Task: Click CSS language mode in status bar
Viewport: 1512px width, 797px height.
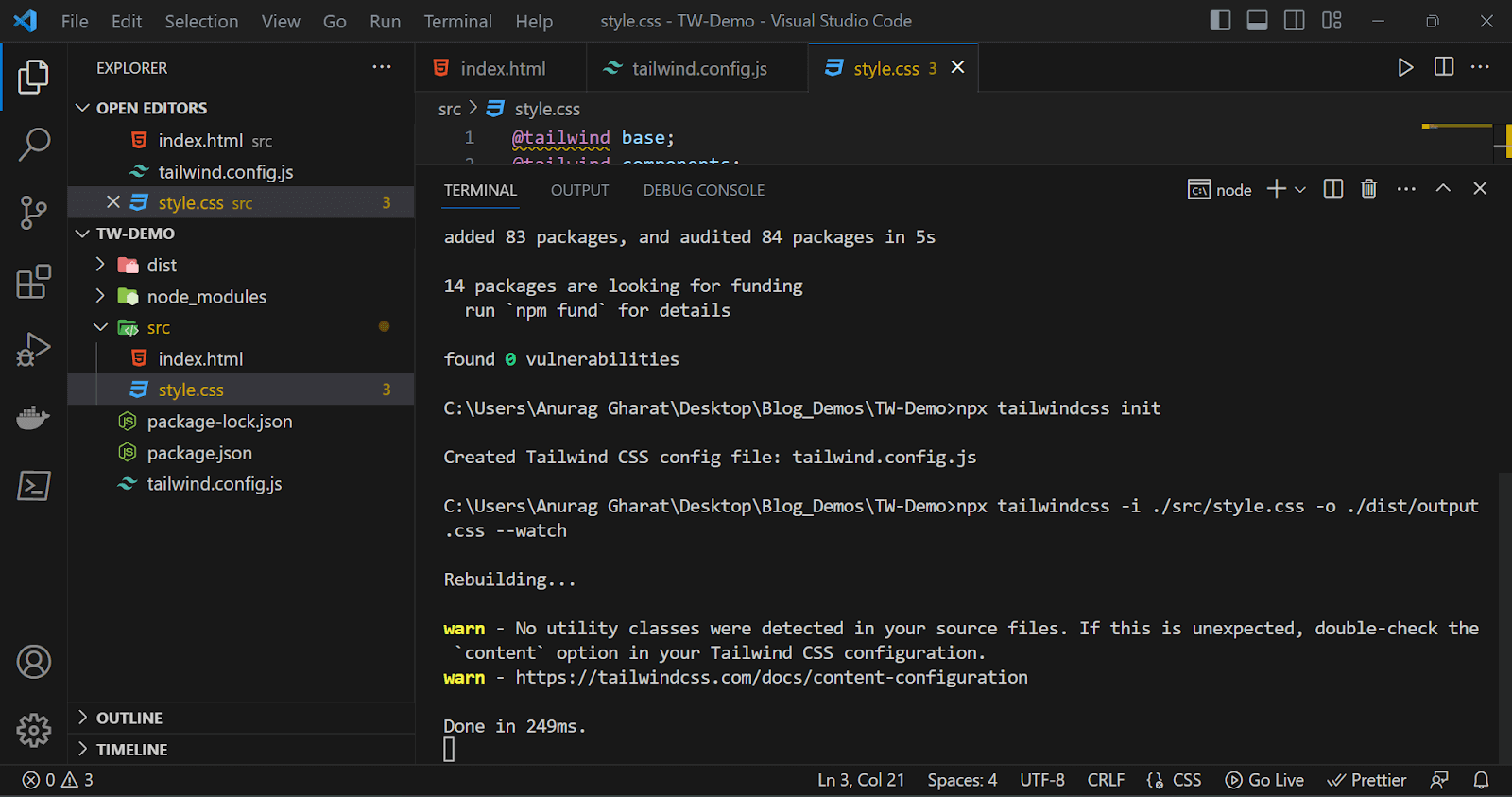Action: [1175, 780]
